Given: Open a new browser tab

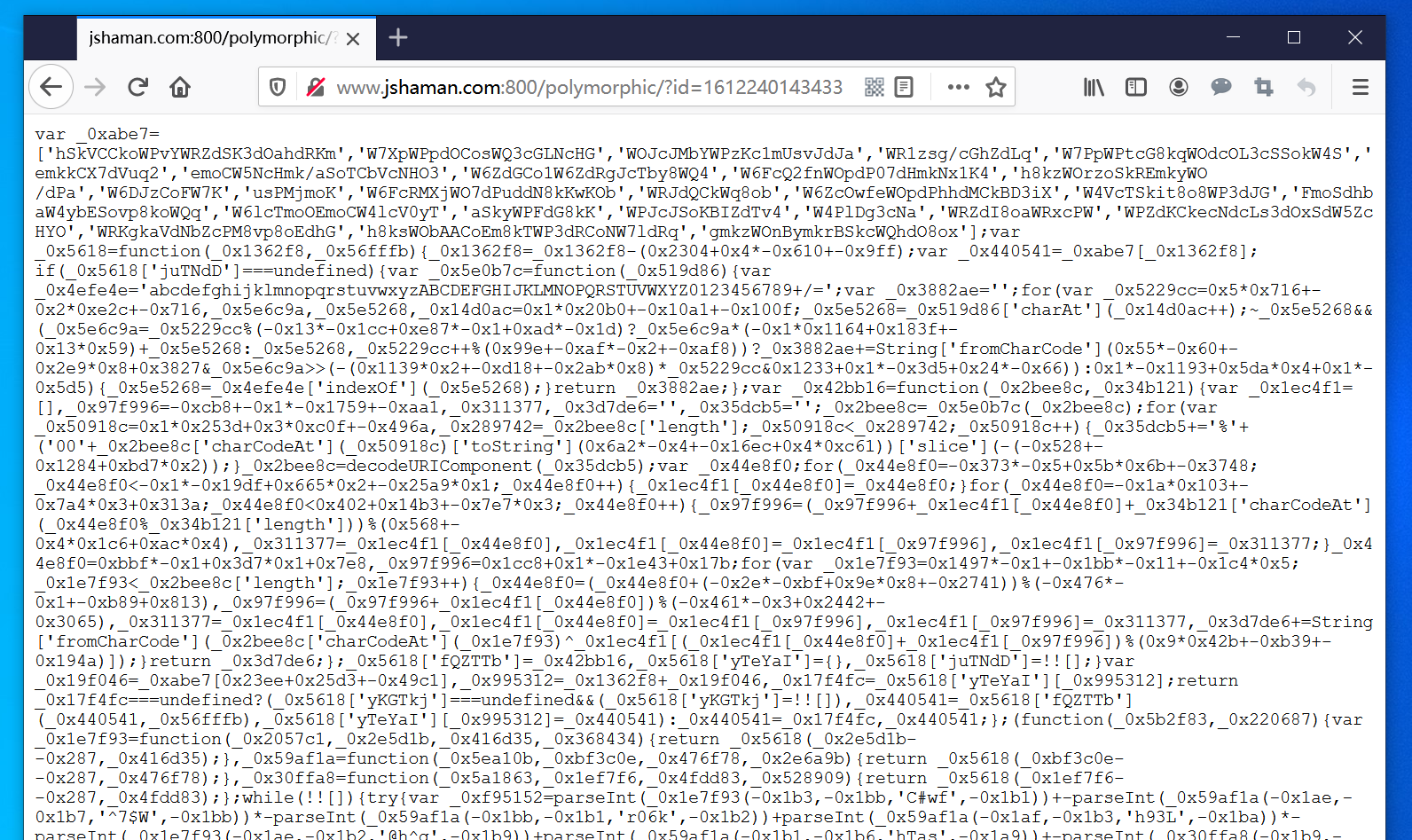Looking at the screenshot, I should pos(398,37).
